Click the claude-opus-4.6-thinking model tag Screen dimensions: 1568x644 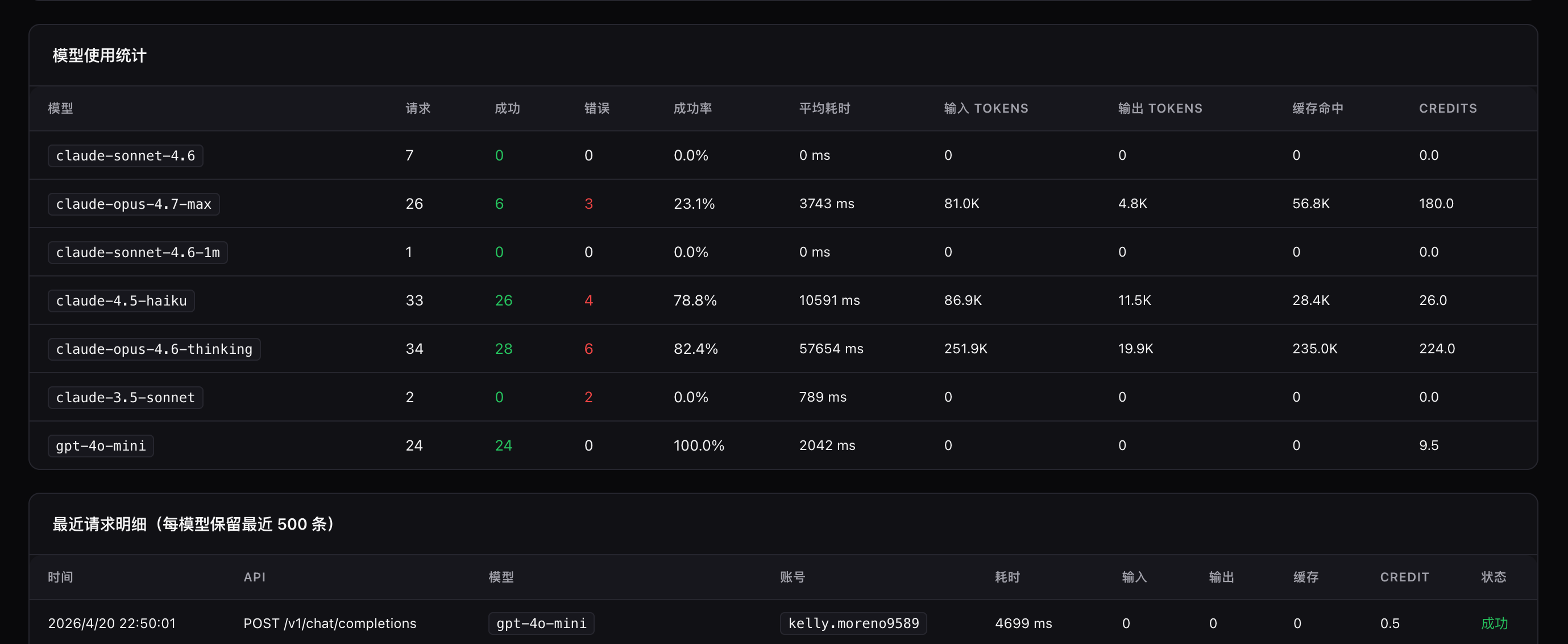[154, 349]
